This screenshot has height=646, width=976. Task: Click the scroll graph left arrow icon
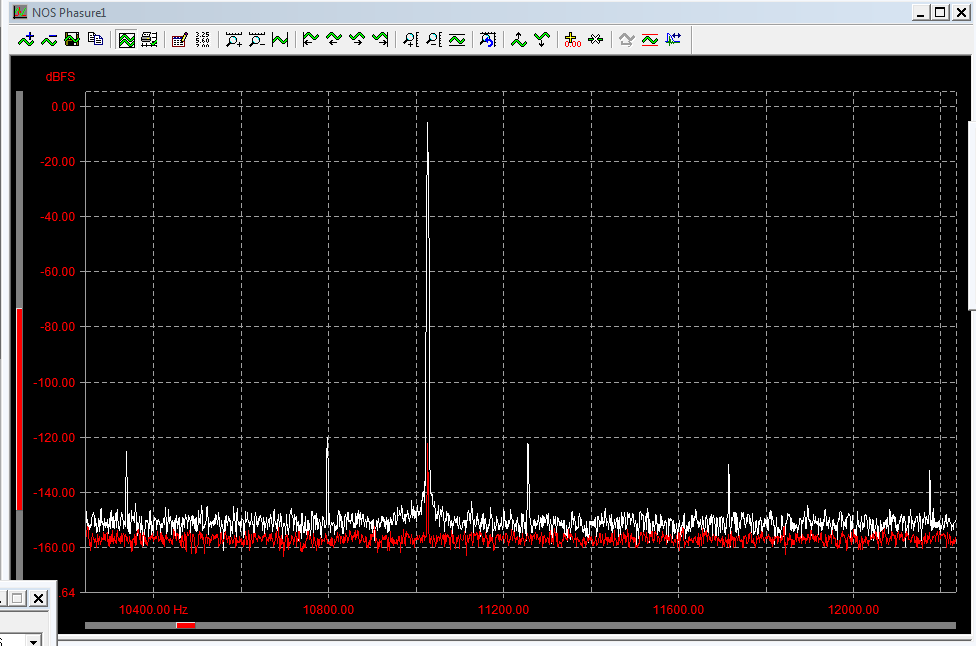point(334,40)
